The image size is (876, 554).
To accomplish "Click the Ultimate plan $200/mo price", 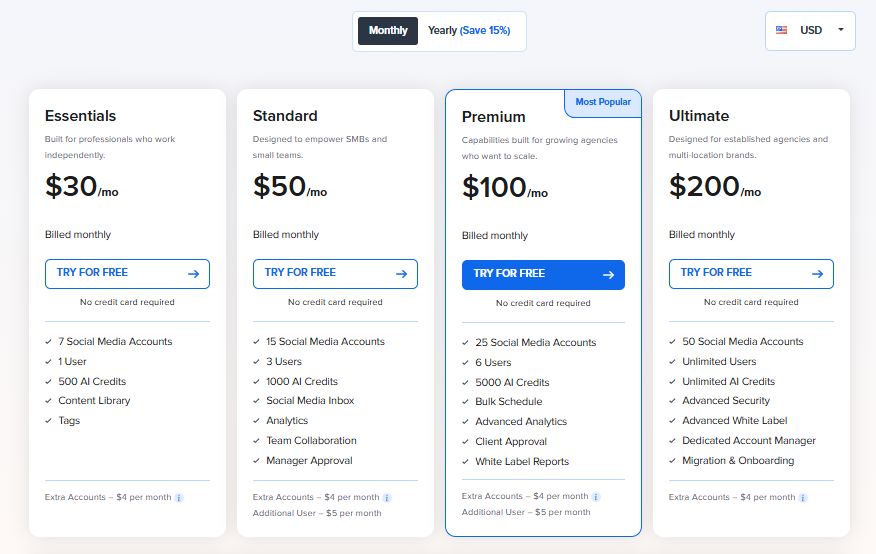I will pos(714,187).
